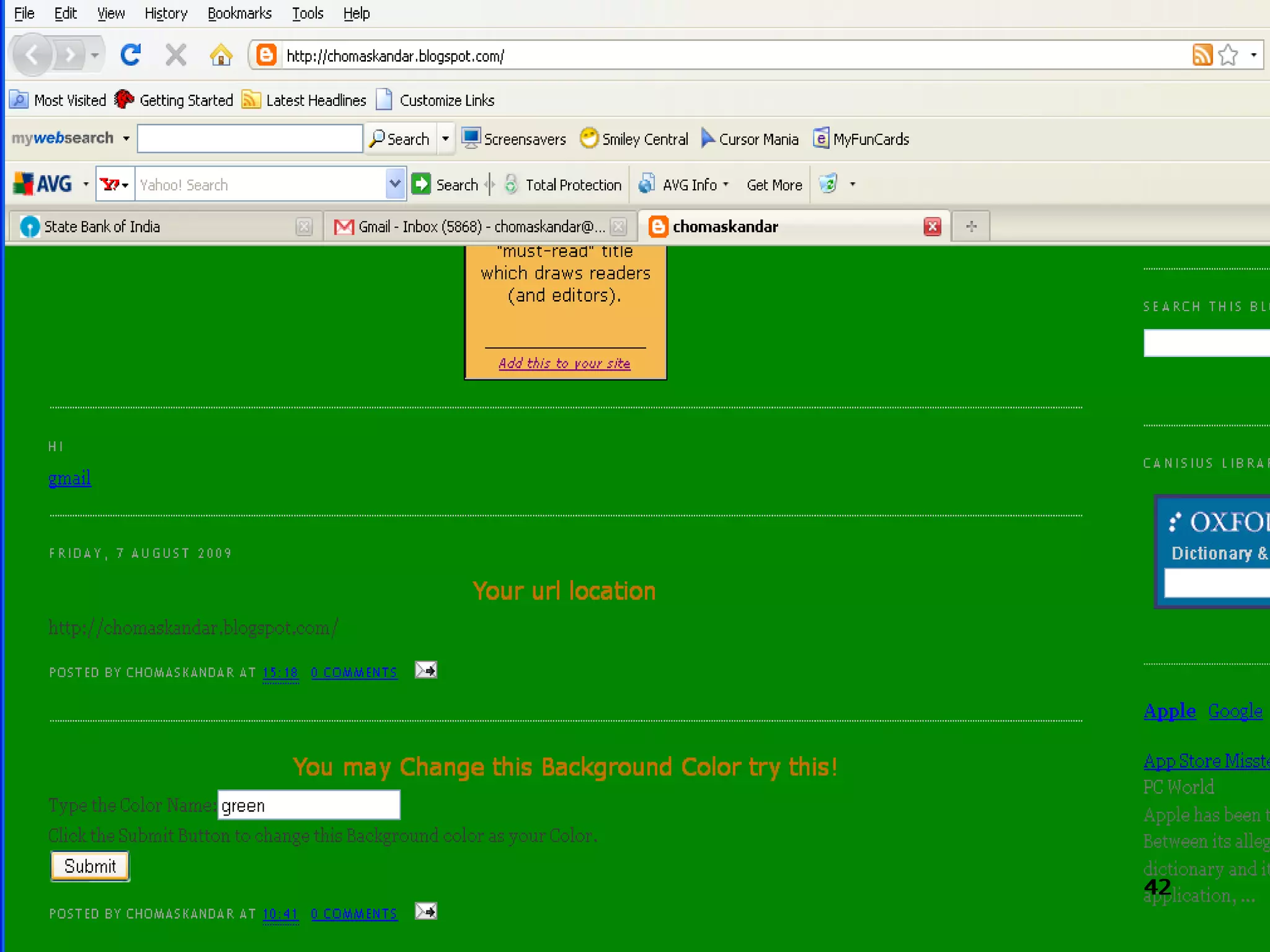The image size is (1270, 952).
Task: Expand the mywebsearch logo dropdown arrow
Action: pyautogui.click(x=126, y=138)
